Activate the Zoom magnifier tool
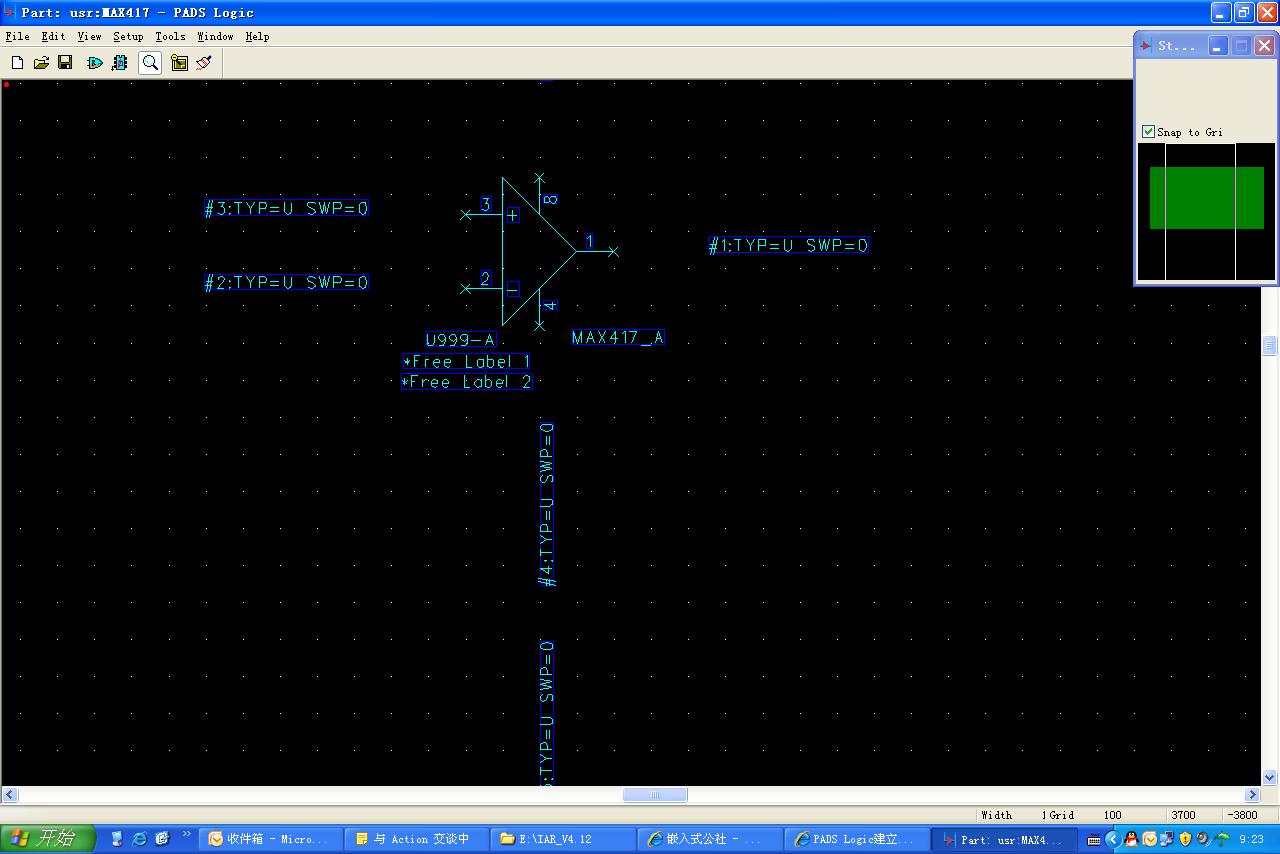 click(150, 63)
